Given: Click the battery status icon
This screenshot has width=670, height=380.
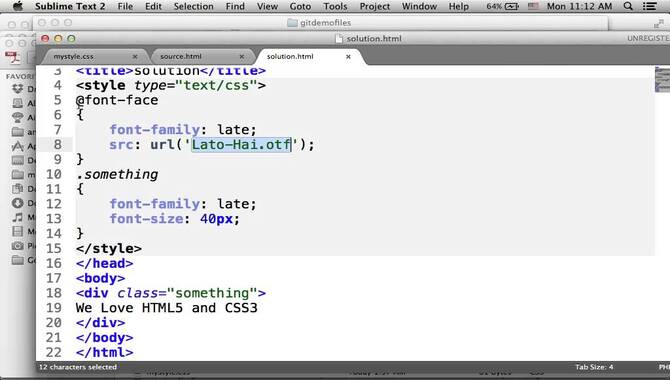Looking at the screenshot, I should coord(511,6).
